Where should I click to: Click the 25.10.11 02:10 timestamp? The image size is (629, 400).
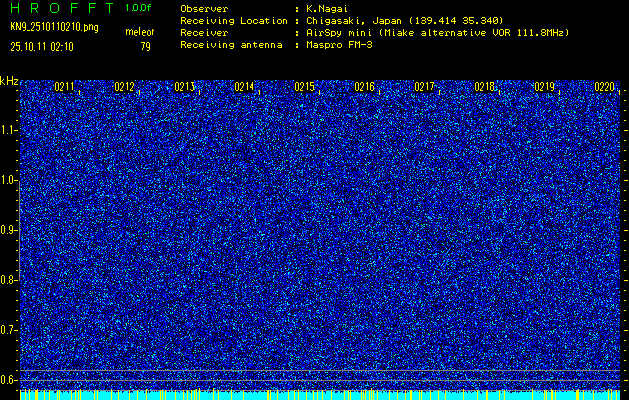tap(48, 46)
